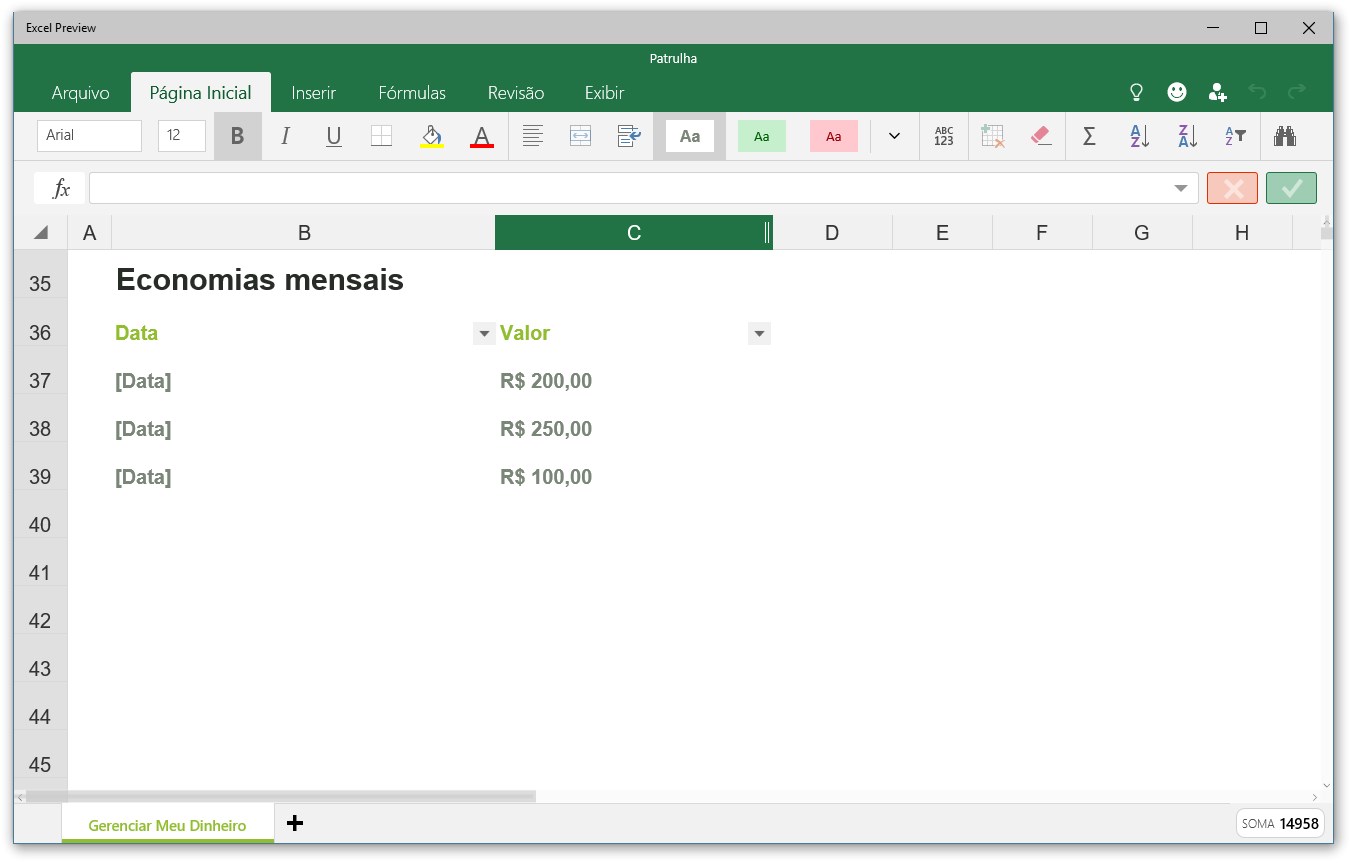Add a new sheet with the plus button
Screen dimensions: 1351x863
coord(295,823)
